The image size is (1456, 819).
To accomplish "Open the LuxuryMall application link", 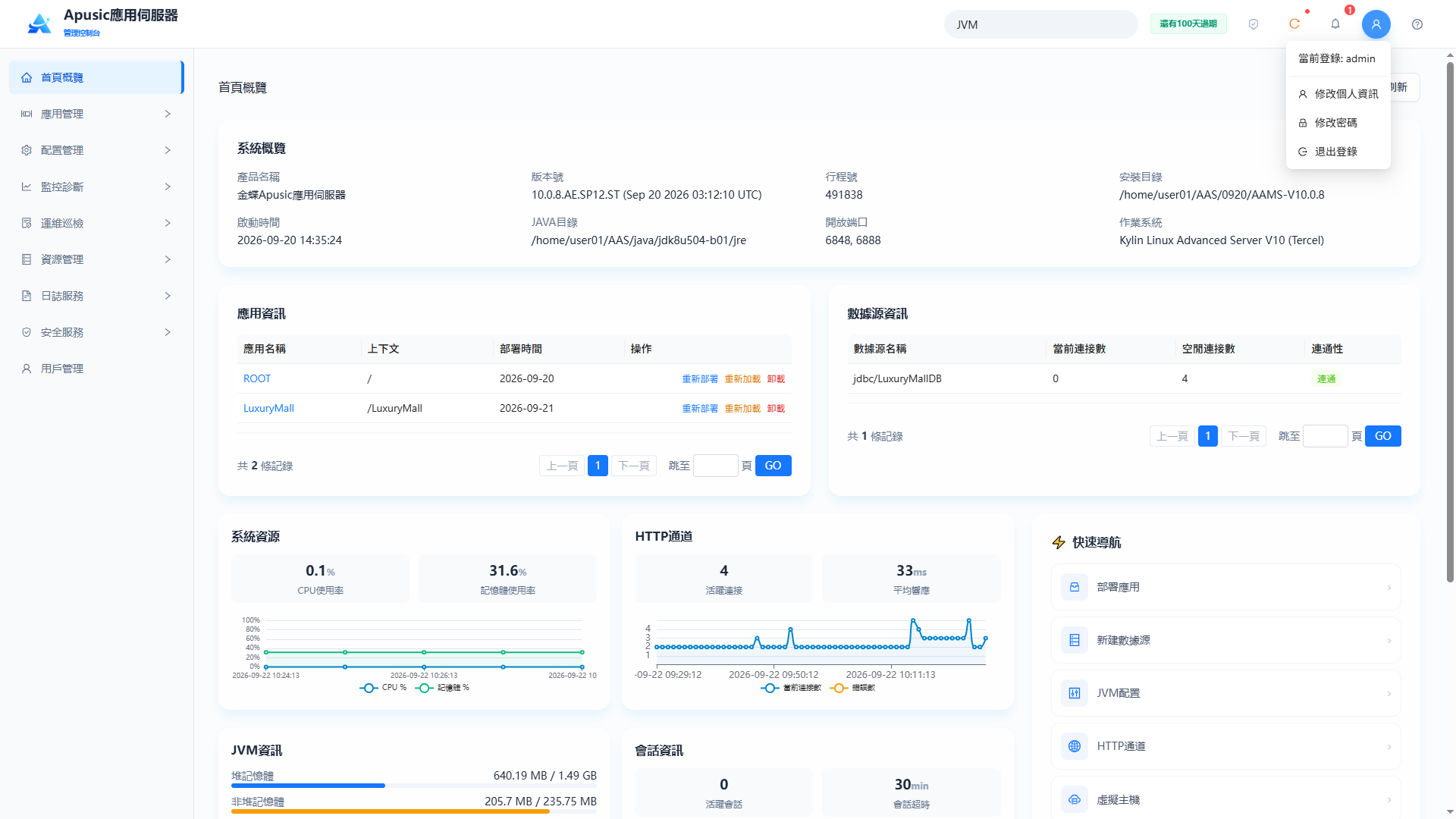I will (268, 408).
